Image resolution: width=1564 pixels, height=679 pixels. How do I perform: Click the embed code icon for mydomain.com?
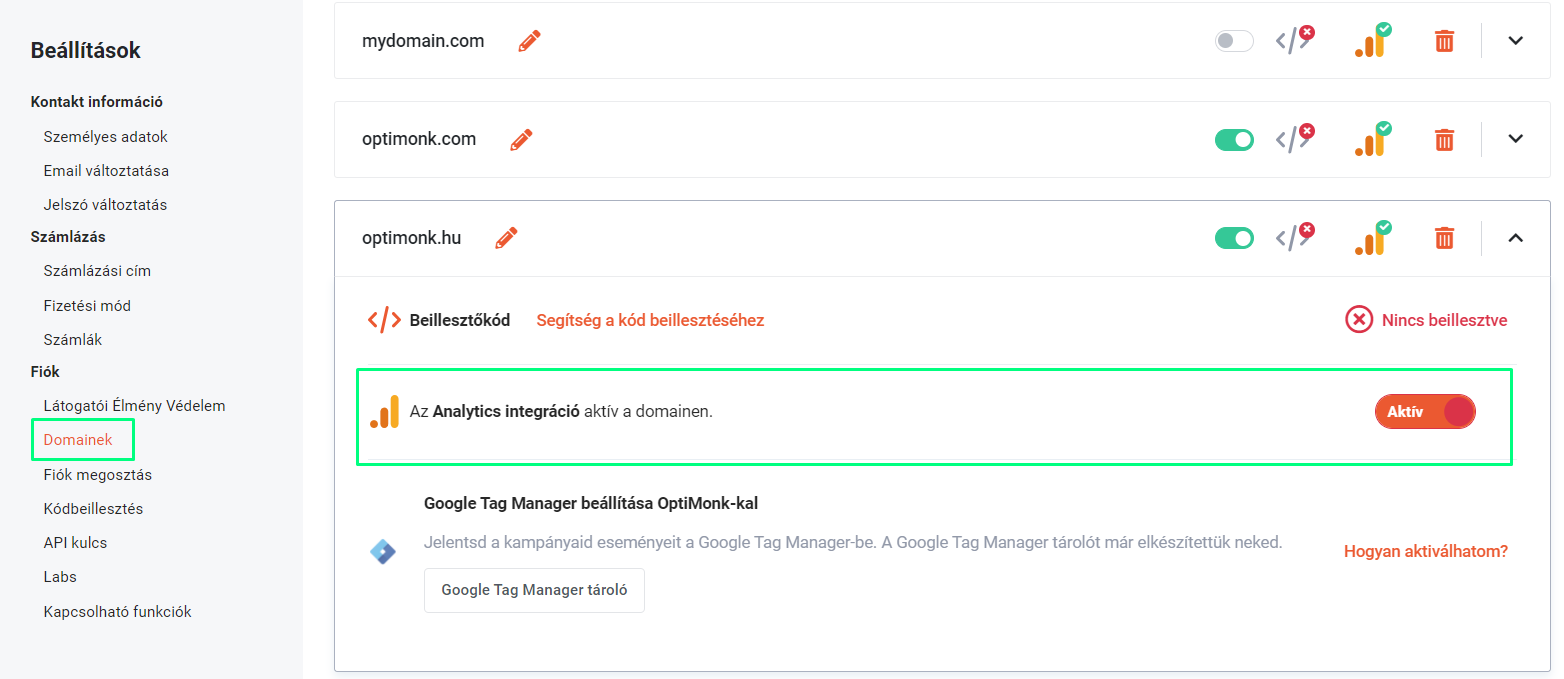pos(1294,40)
